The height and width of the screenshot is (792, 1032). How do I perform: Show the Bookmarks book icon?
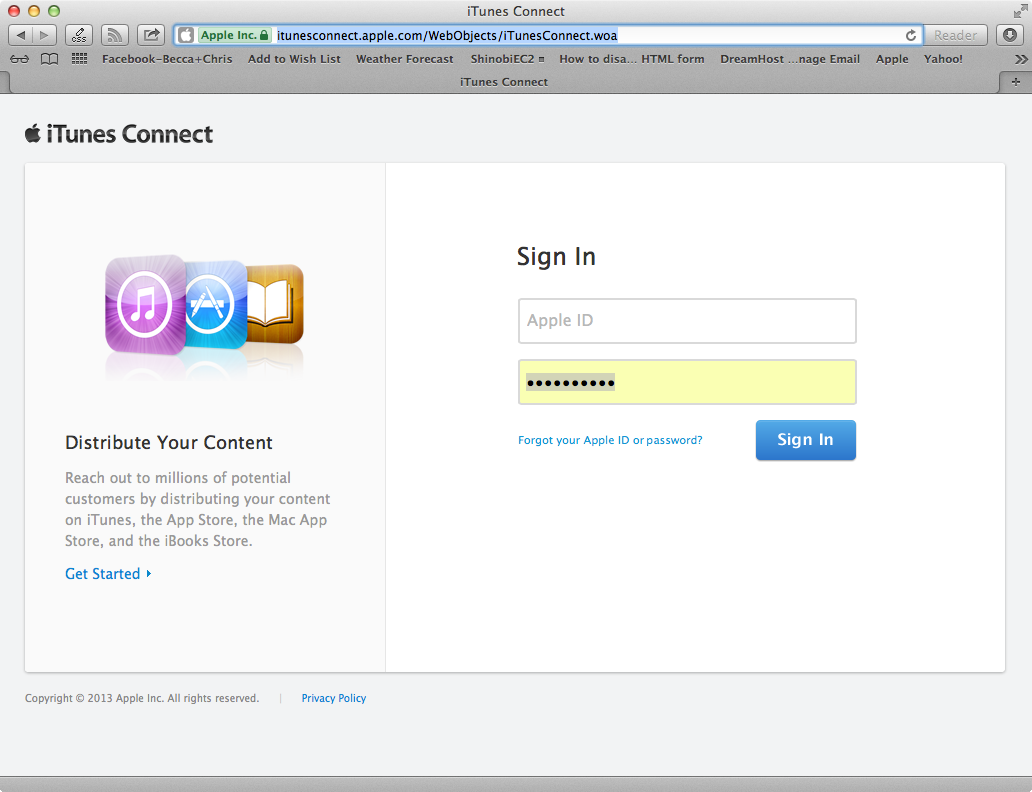pyautogui.click(x=49, y=59)
